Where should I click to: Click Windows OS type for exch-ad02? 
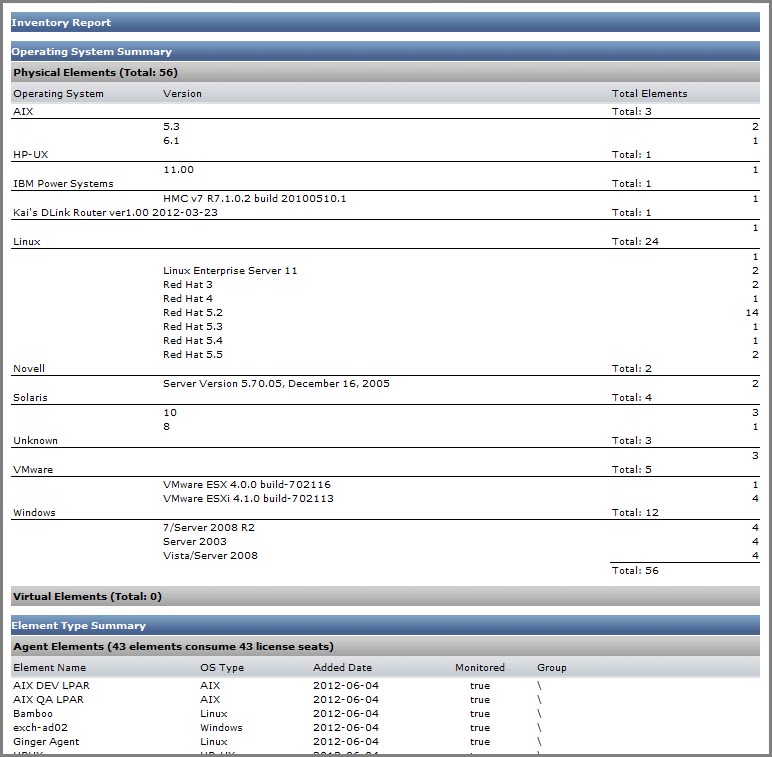[x=222, y=728]
